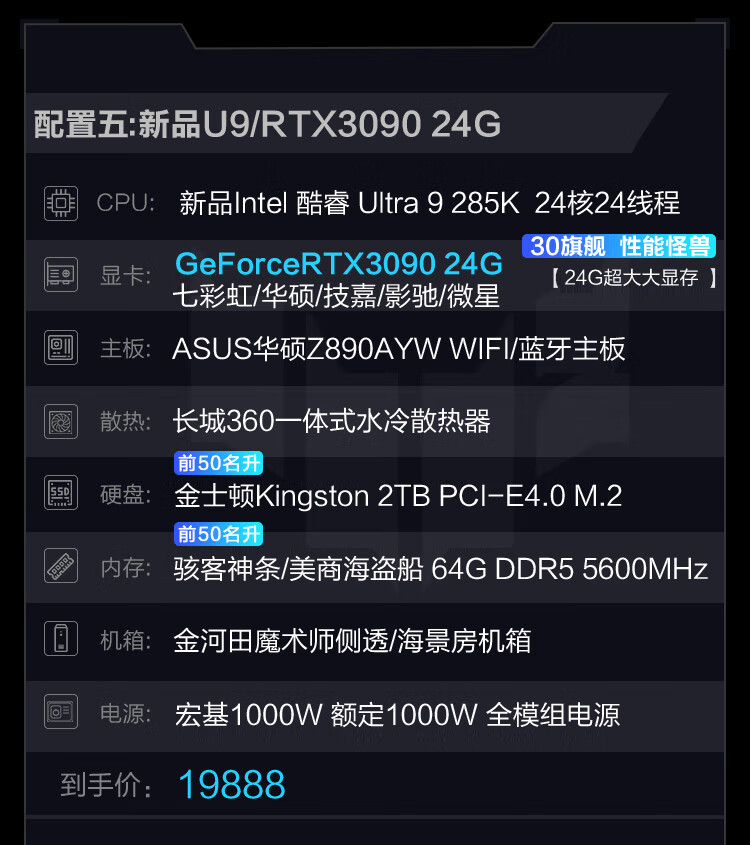Viewport: 750px width, 845px height.
Task: Click the SSD hard drive icon
Action: click(61, 494)
